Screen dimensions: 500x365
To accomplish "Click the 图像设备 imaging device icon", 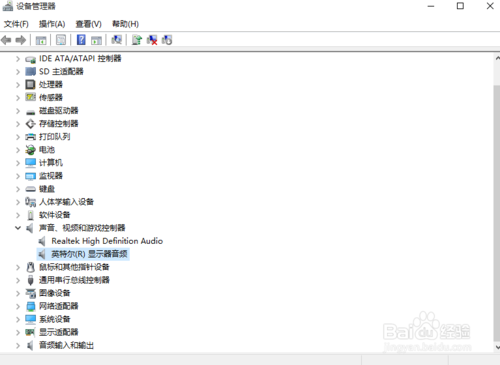I will [x=31, y=293].
